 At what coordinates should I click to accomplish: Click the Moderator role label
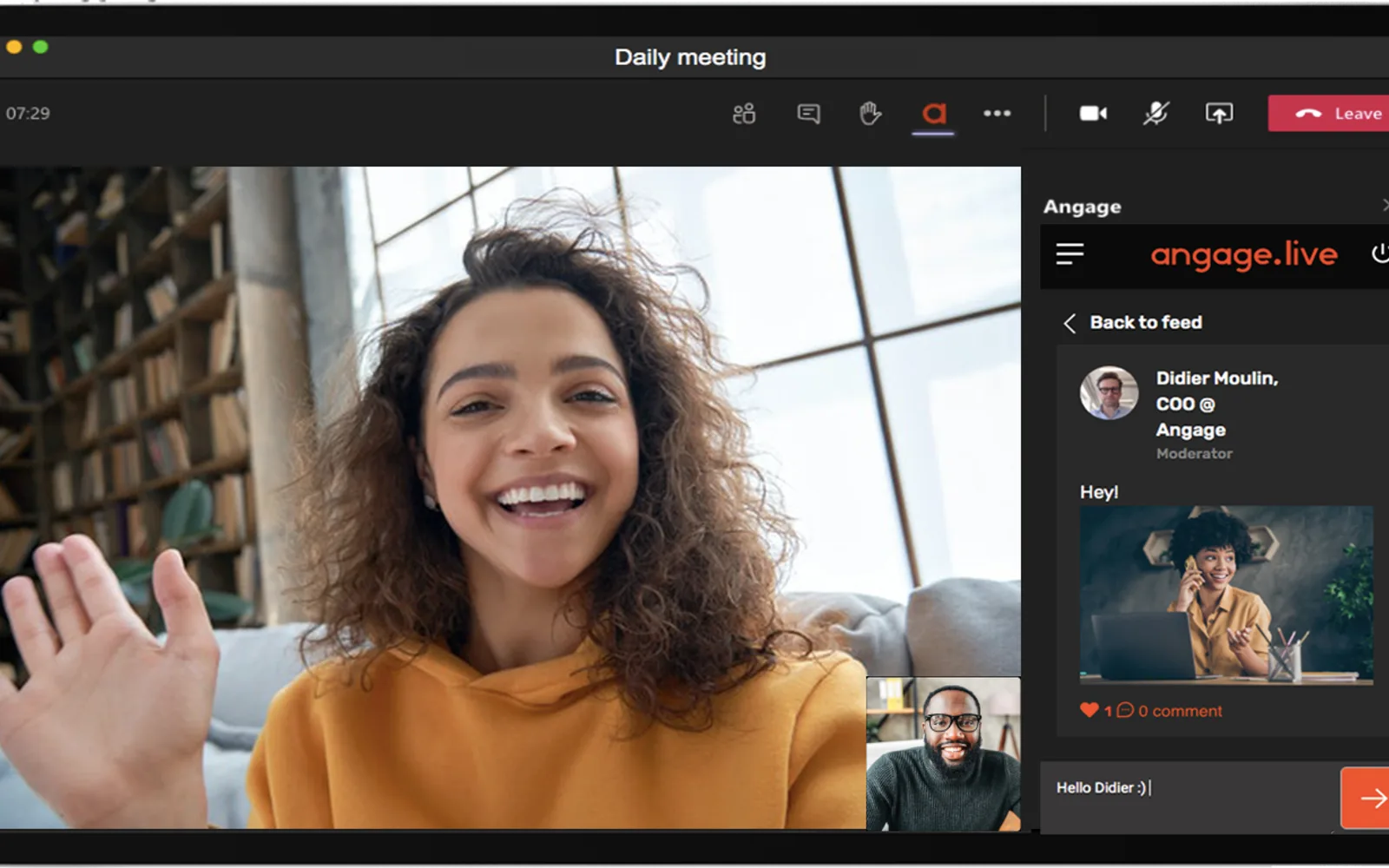(x=1194, y=453)
